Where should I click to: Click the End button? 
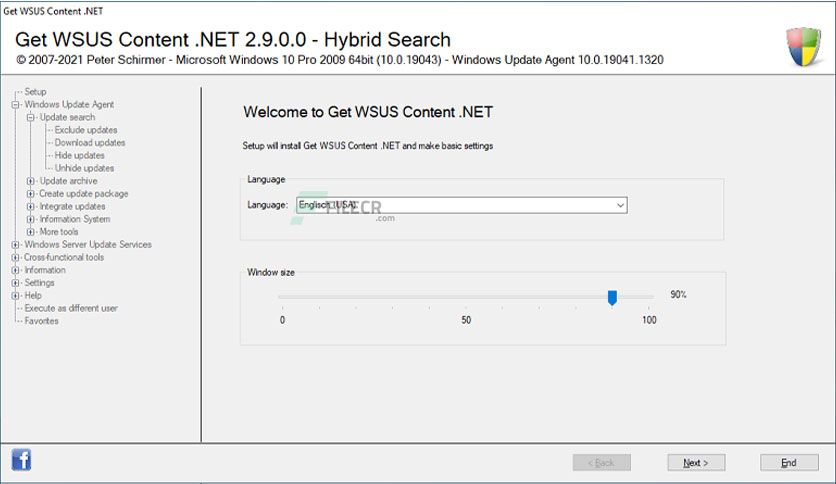789,463
